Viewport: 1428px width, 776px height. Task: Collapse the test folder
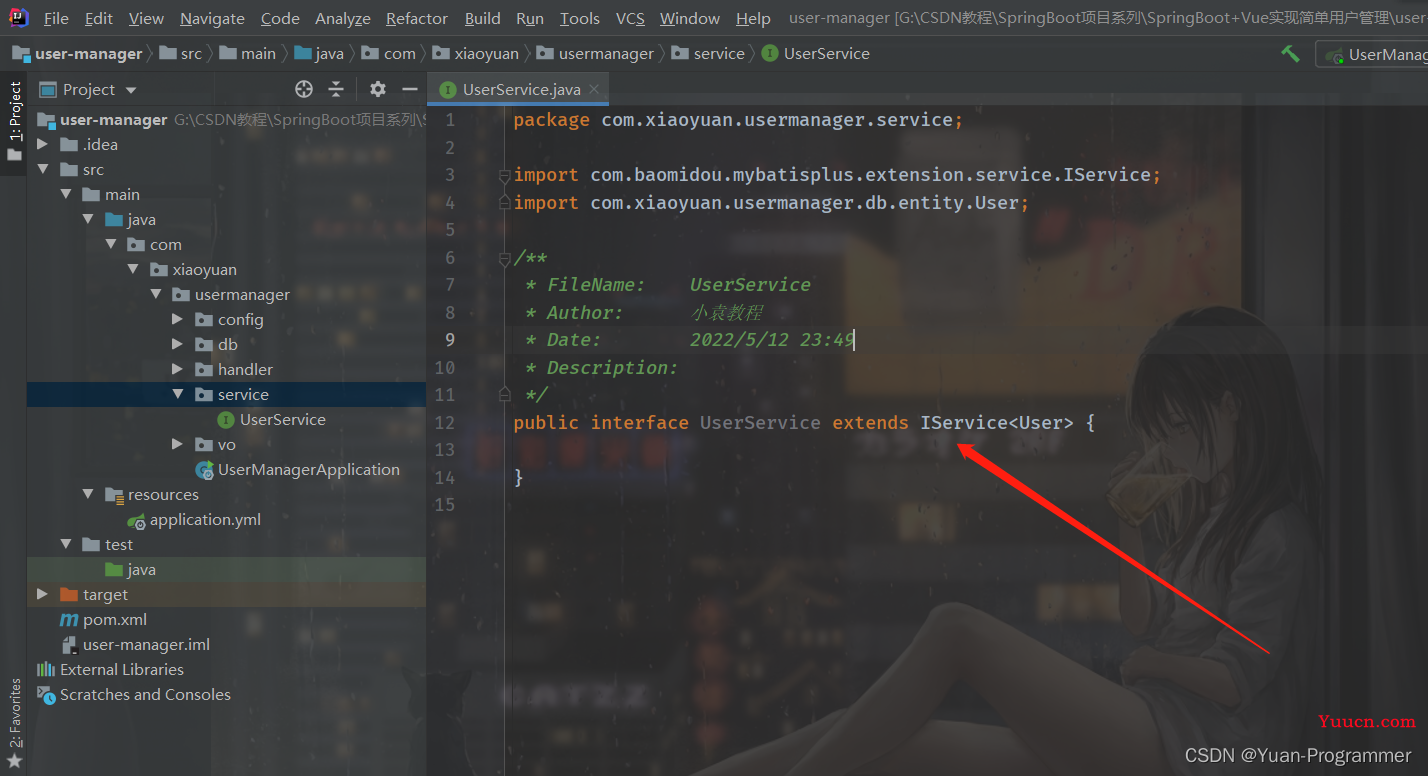[65, 544]
